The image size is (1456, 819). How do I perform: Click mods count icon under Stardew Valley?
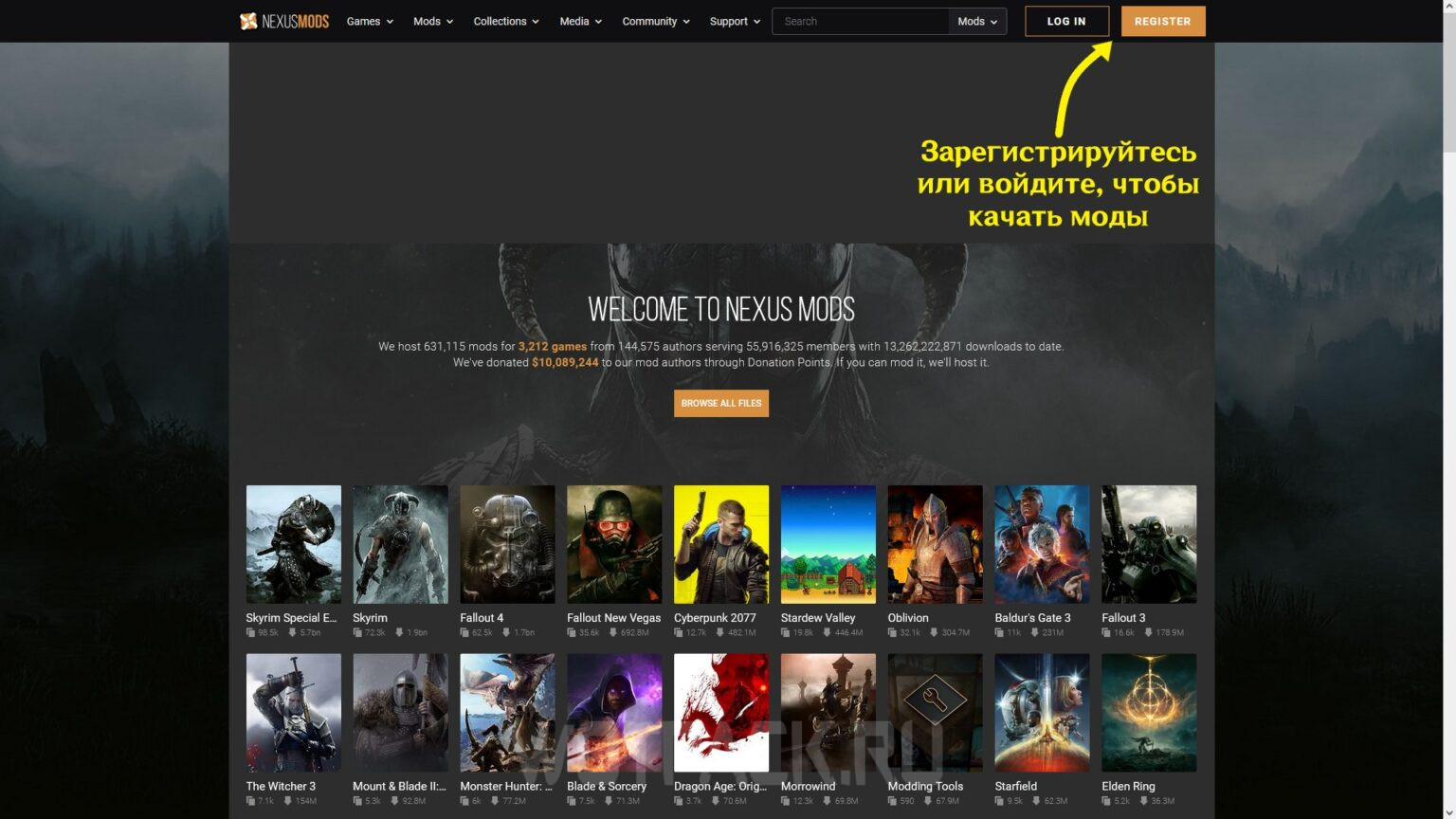(786, 632)
